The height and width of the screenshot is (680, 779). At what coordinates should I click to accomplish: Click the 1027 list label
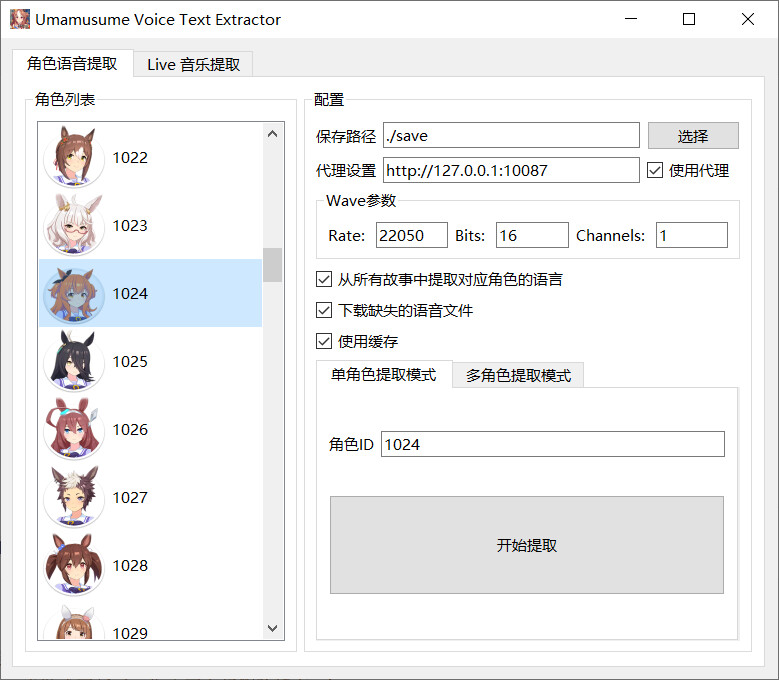[130, 498]
